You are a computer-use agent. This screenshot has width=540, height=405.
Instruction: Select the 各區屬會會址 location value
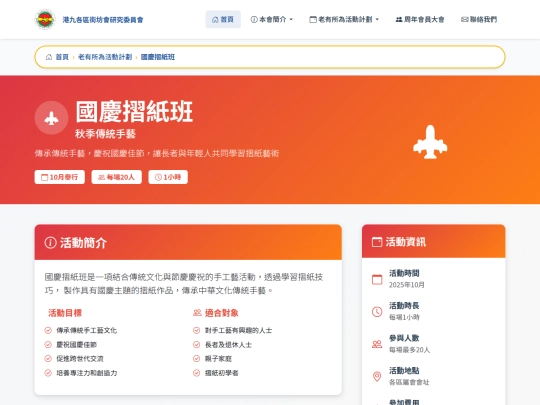coord(409,382)
